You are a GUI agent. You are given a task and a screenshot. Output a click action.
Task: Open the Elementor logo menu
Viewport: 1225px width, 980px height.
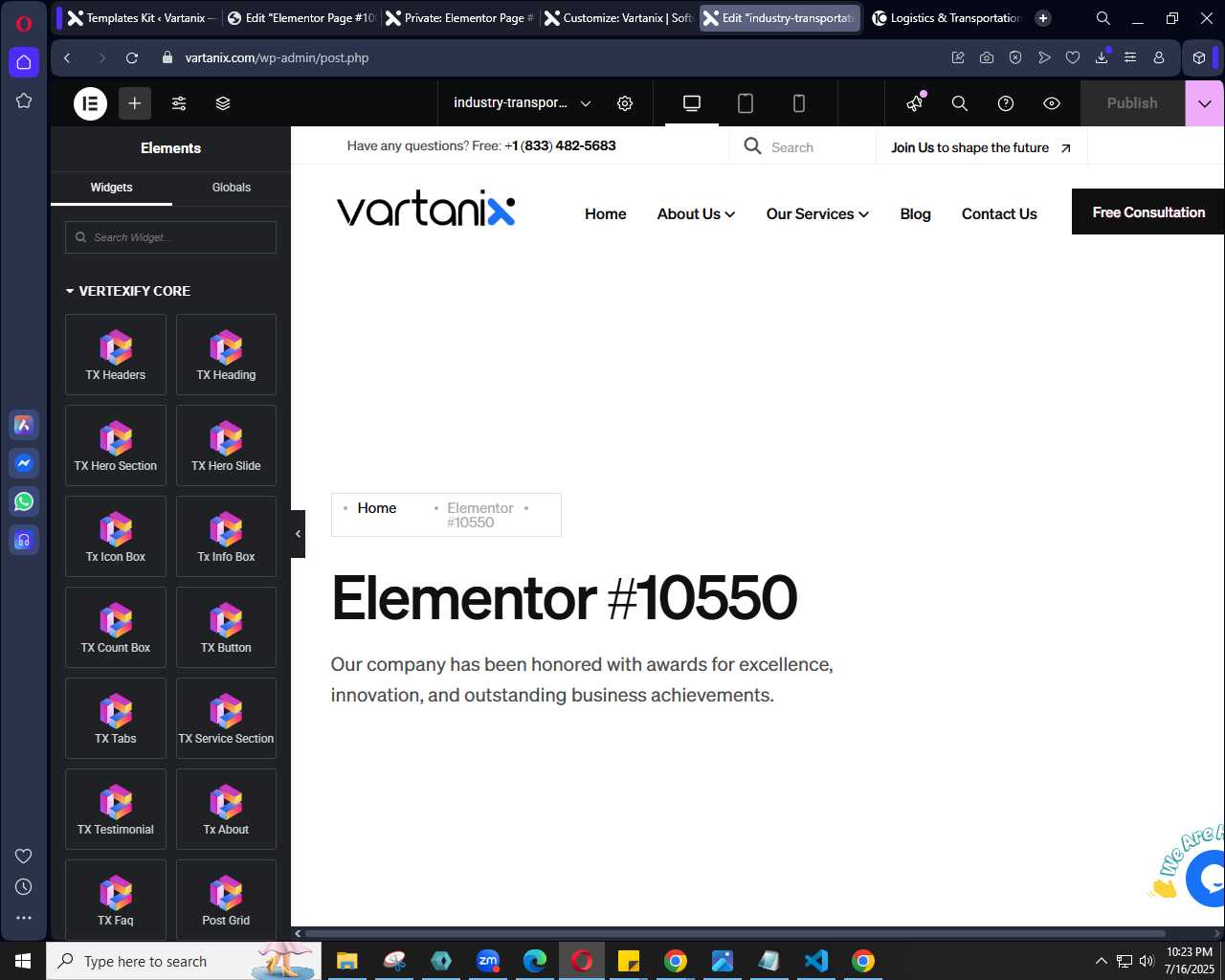click(x=91, y=103)
